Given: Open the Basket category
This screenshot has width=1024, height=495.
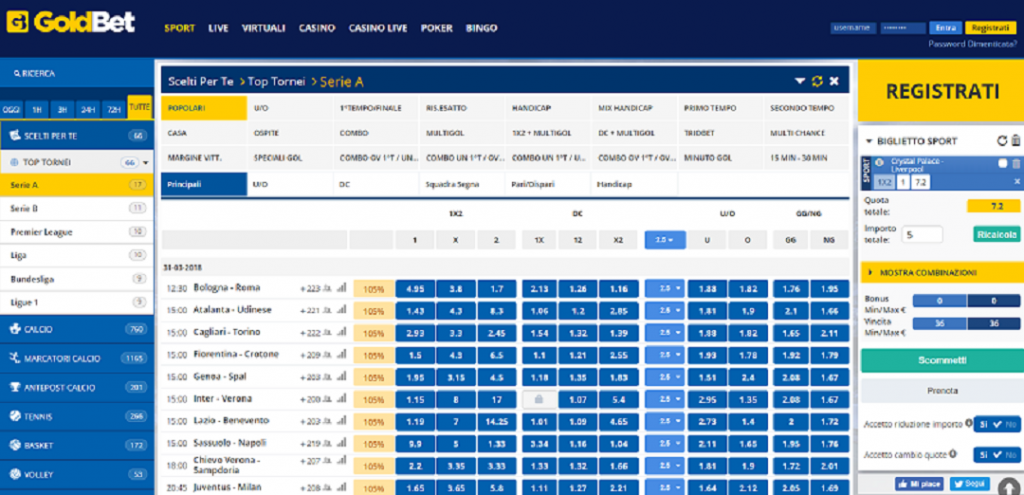Looking at the screenshot, I should click(x=76, y=445).
